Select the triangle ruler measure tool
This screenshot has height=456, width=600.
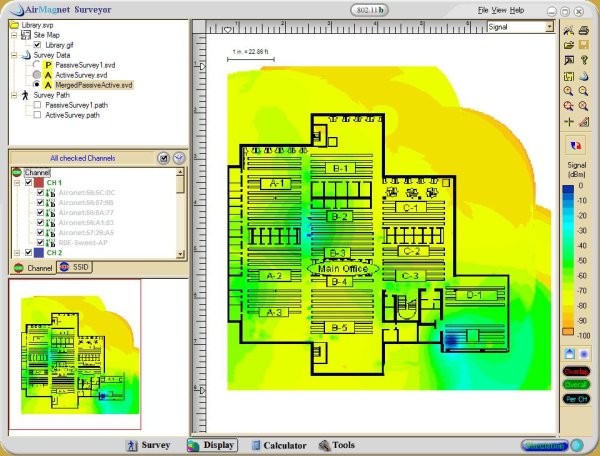(x=584, y=122)
